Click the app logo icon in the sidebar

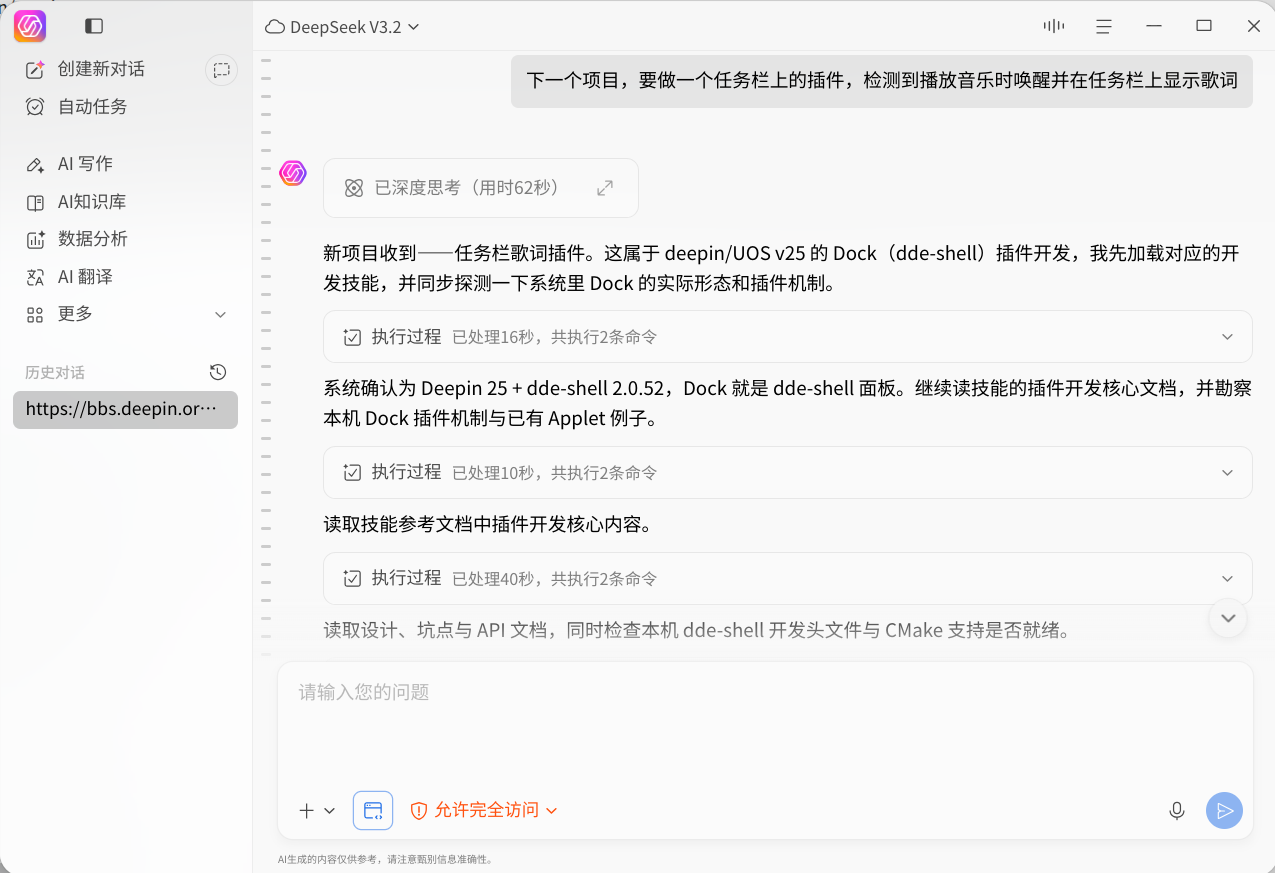tap(30, 26)
